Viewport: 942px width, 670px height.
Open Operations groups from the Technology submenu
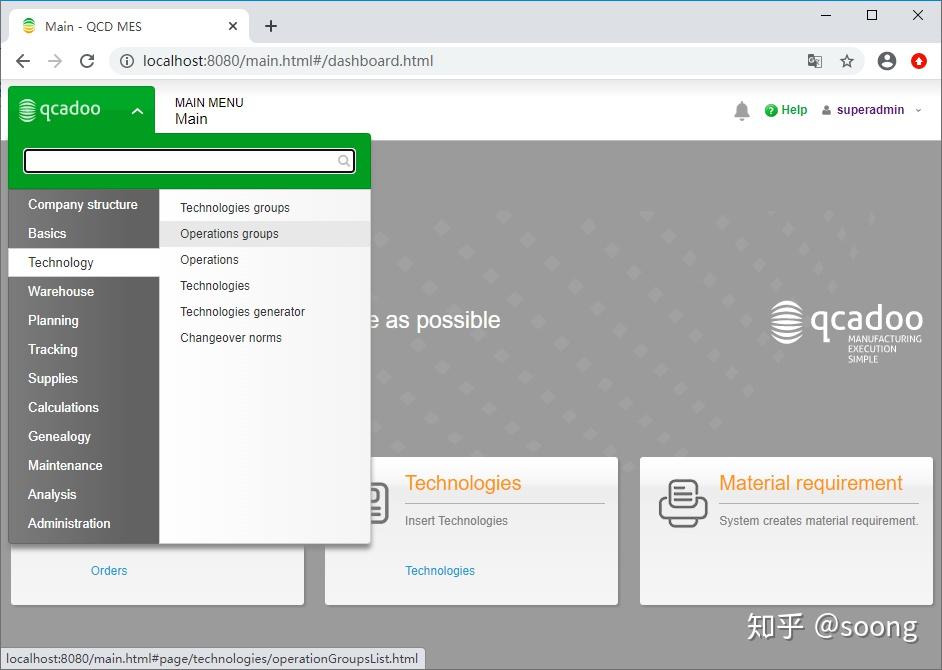click(x=230, y=233)
